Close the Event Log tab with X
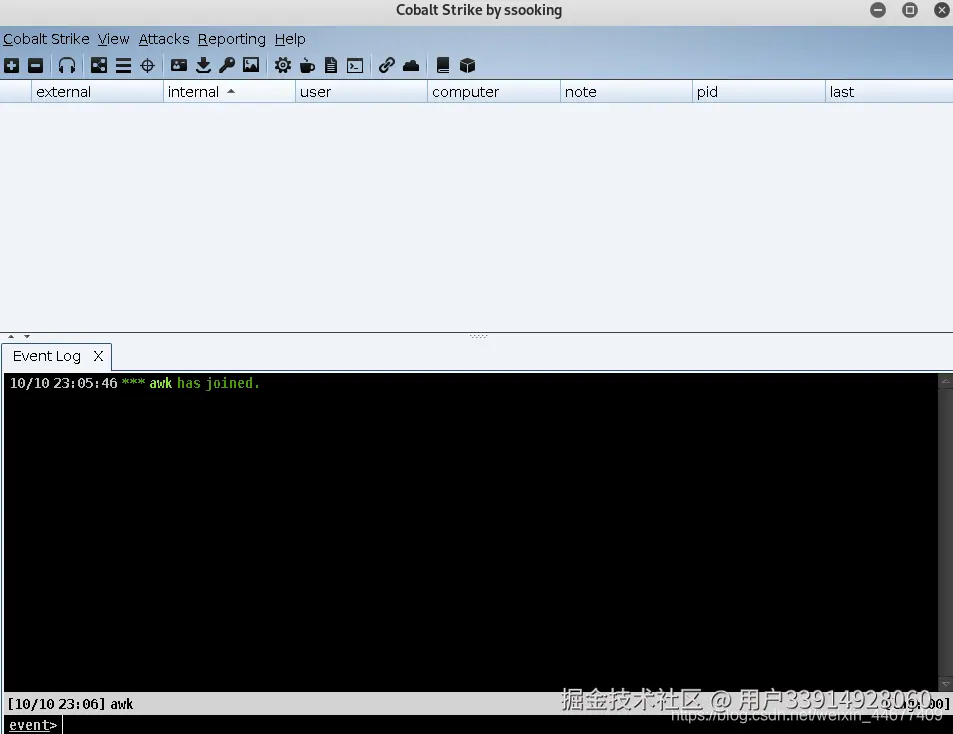This screenshot has height=734, width=953. coord(98,356)
